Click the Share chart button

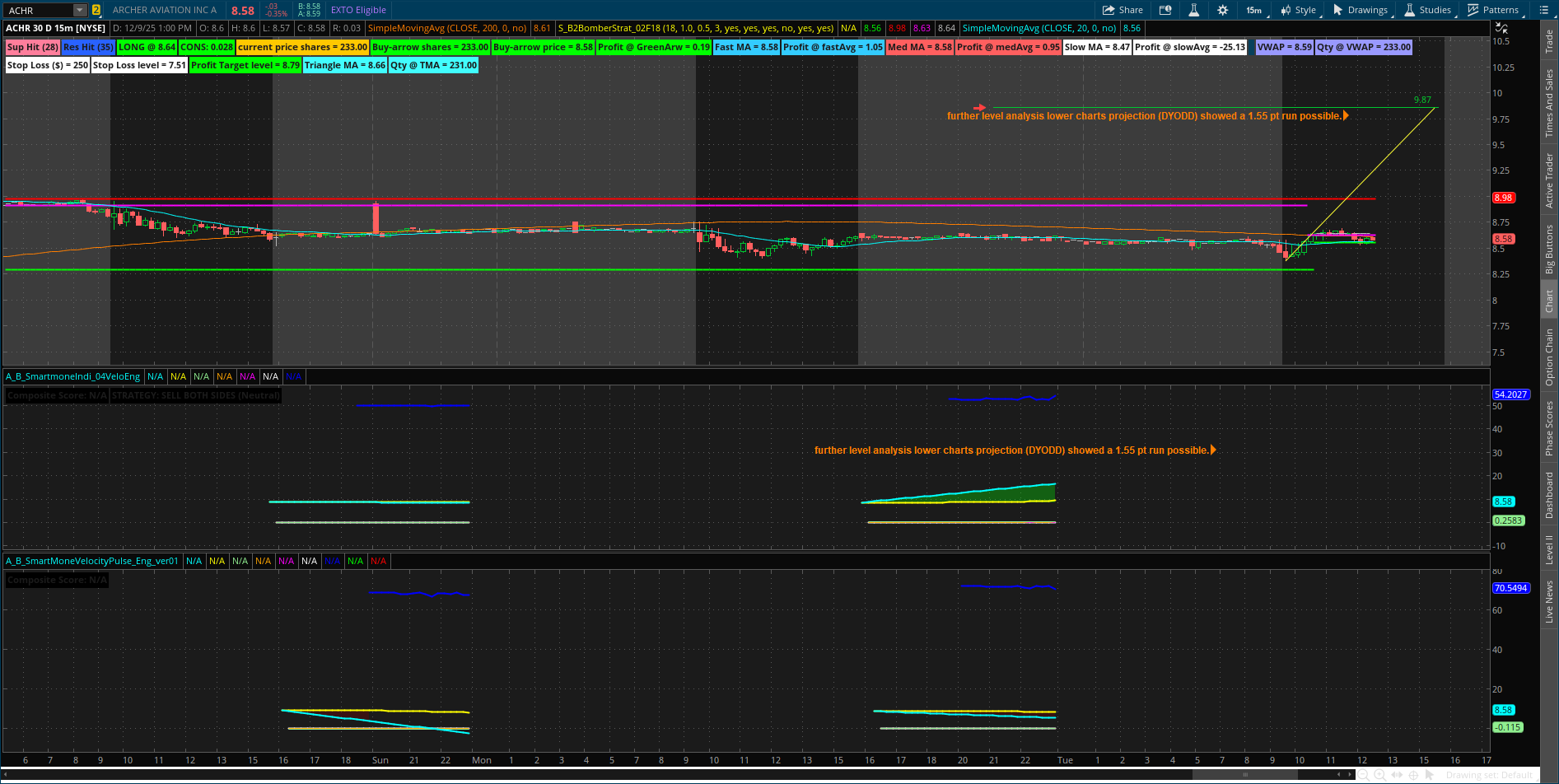coord(1123,10)
